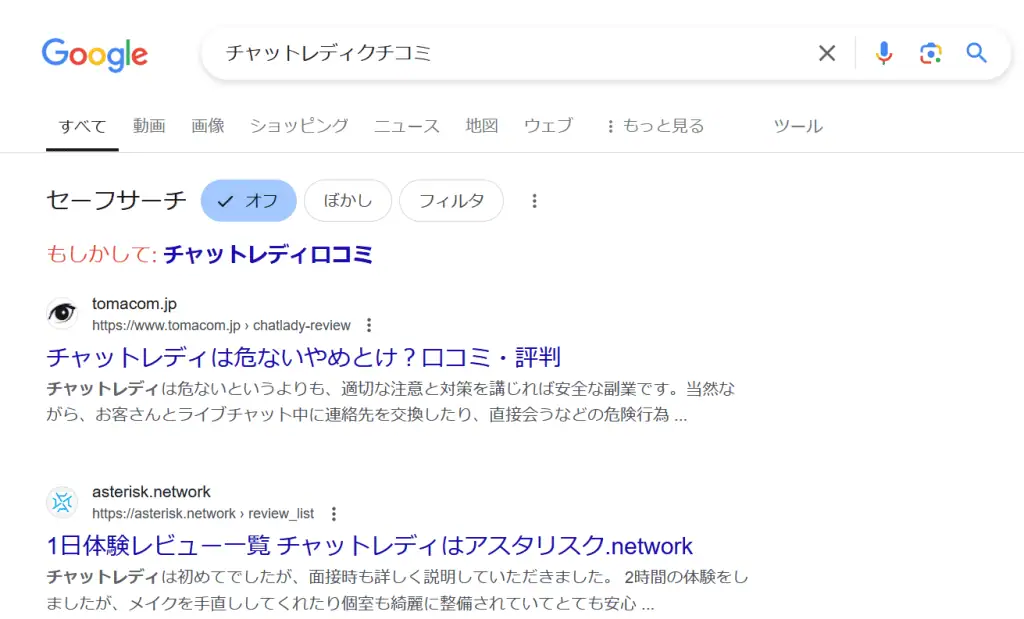The image size is (1024, 619).
Task: Open Google Lens image search icon
Action: pos(931,53)
